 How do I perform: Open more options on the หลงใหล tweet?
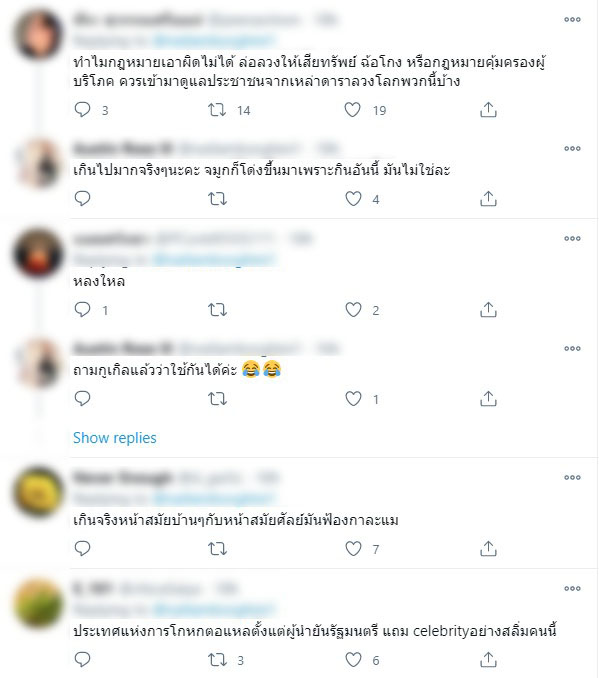(572, 238)
